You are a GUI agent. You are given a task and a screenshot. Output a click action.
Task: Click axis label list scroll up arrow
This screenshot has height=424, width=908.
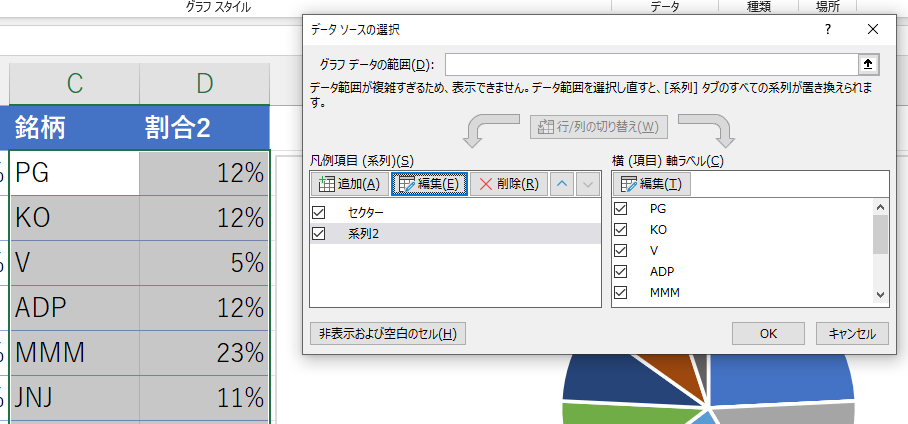tap(881, 207)
